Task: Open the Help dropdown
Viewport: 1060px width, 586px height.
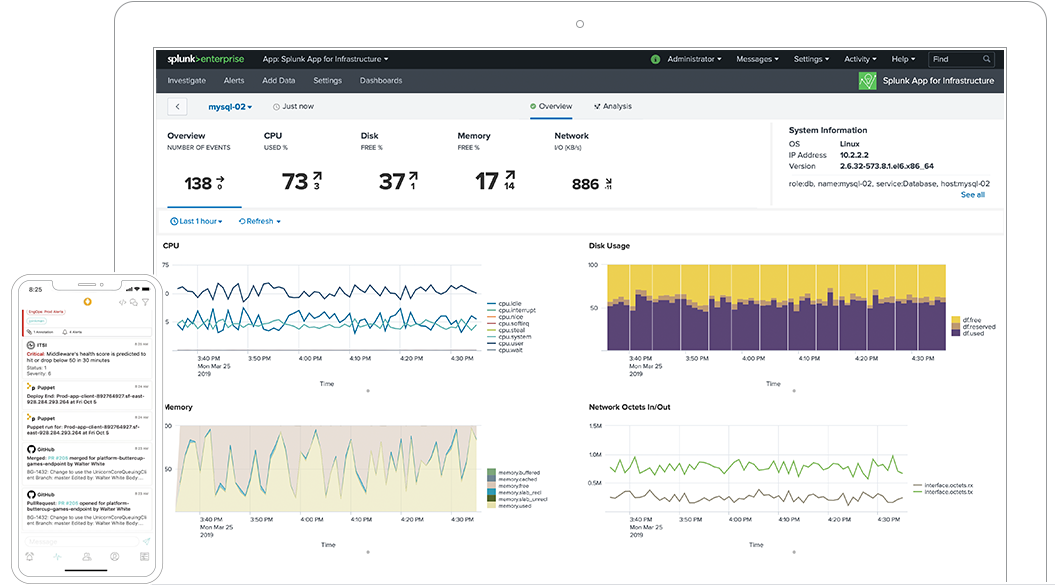Action: [x=903, y=59]
